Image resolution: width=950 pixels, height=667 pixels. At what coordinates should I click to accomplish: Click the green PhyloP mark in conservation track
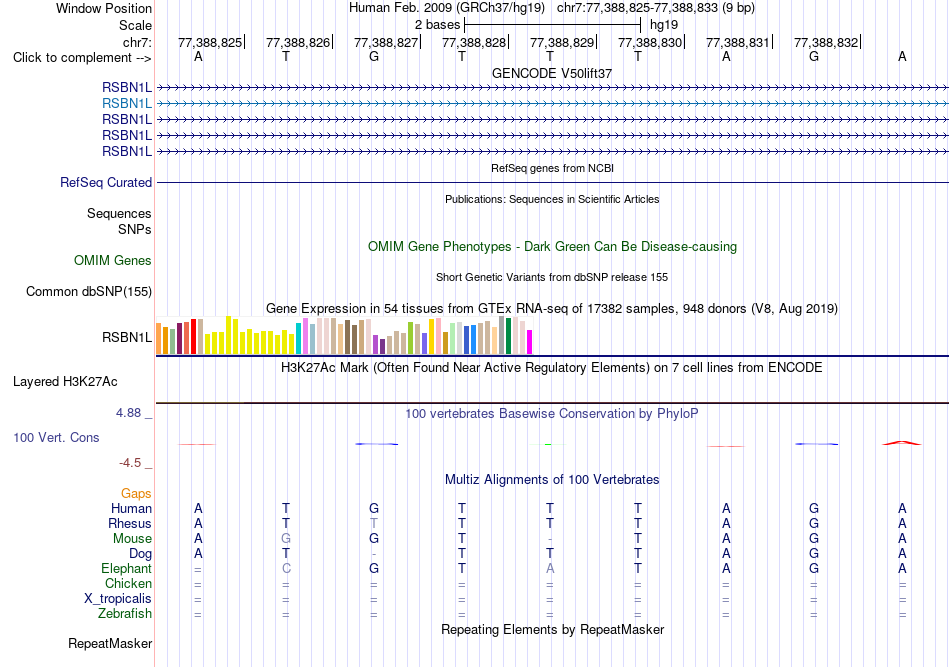(548, 445)
